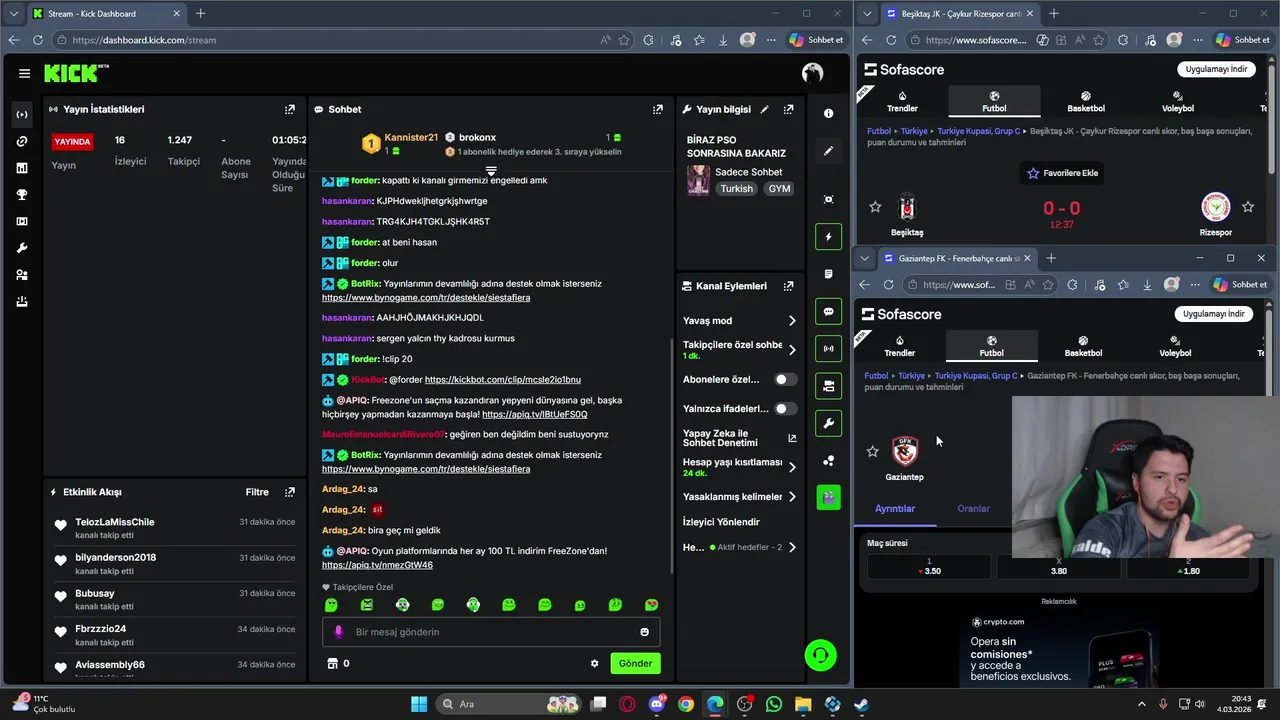Image resolution: width=1280 pixels, height=720 pixels.
Task: Star the Gaziantep team as favorite
Action: 873,452
